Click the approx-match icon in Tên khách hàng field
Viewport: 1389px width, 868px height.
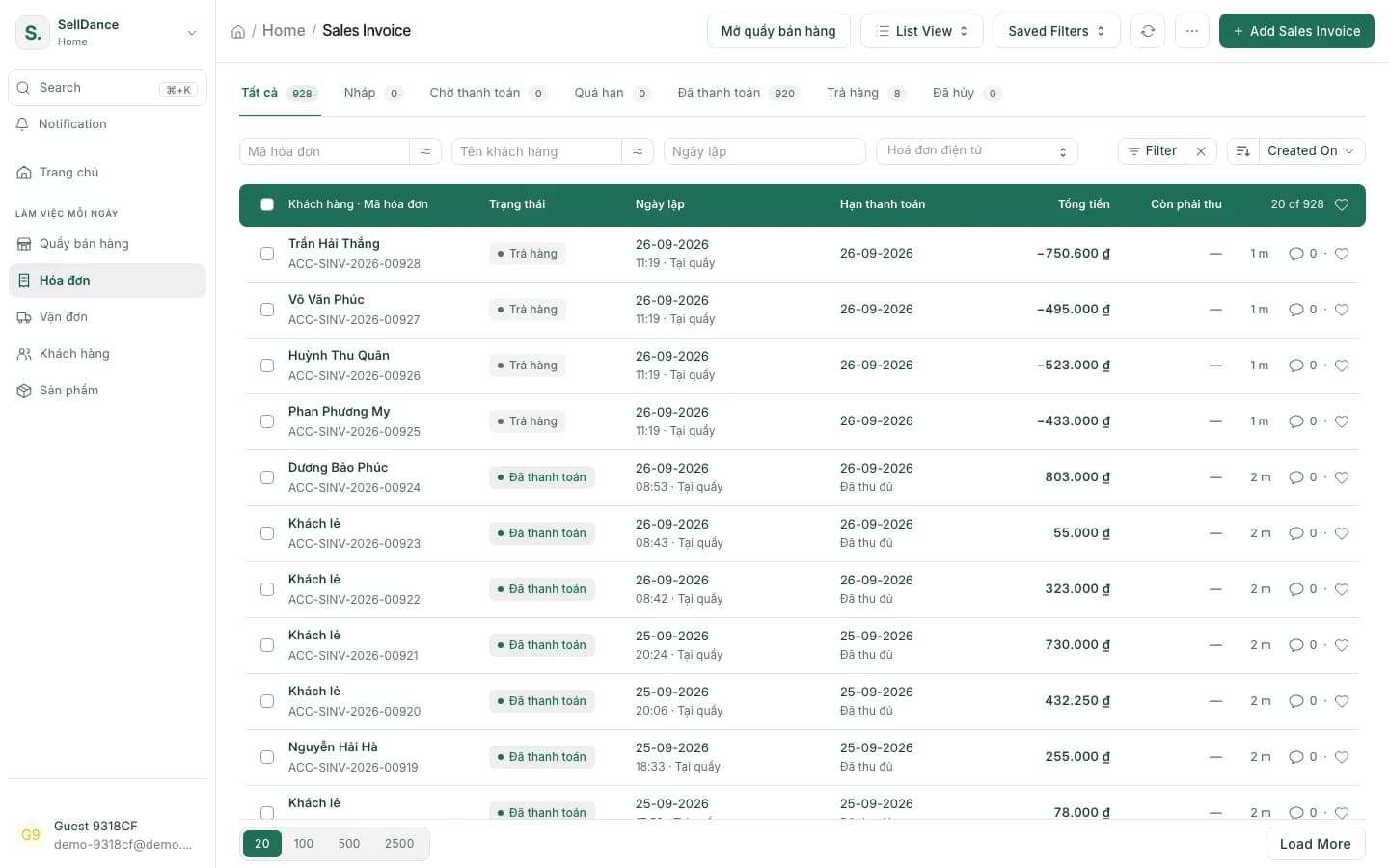pos(638,151)
